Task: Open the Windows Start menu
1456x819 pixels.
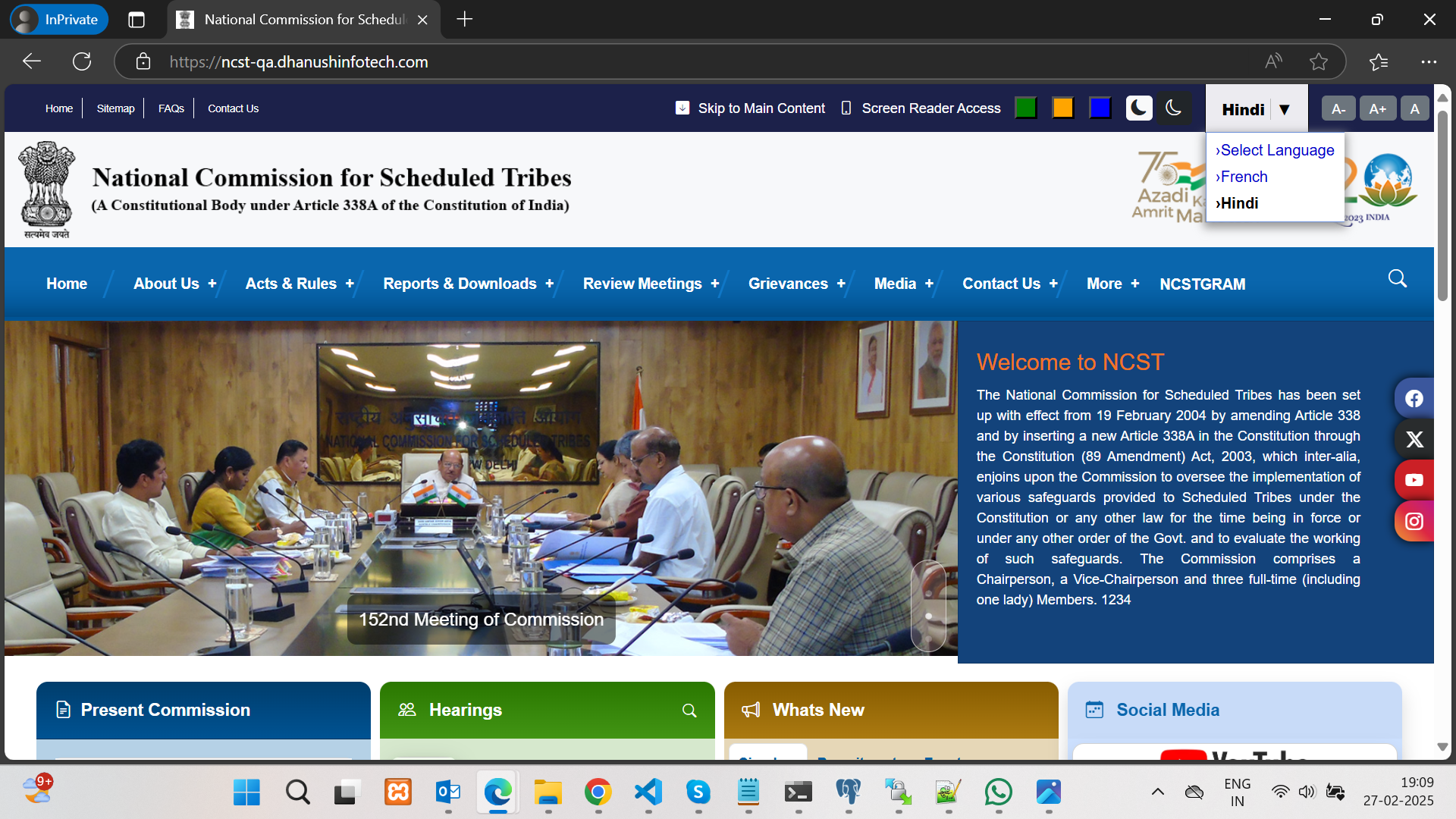Action: (x=246, y=792)
